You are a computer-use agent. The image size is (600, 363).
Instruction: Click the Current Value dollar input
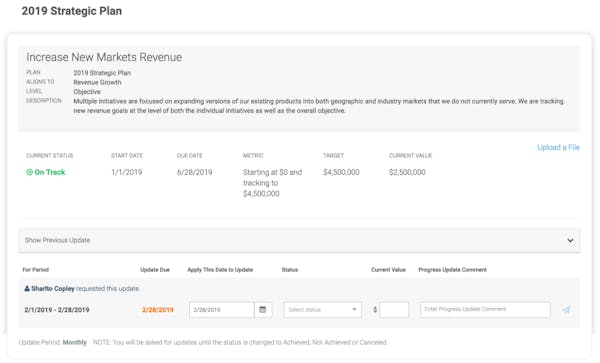point(394,309)
